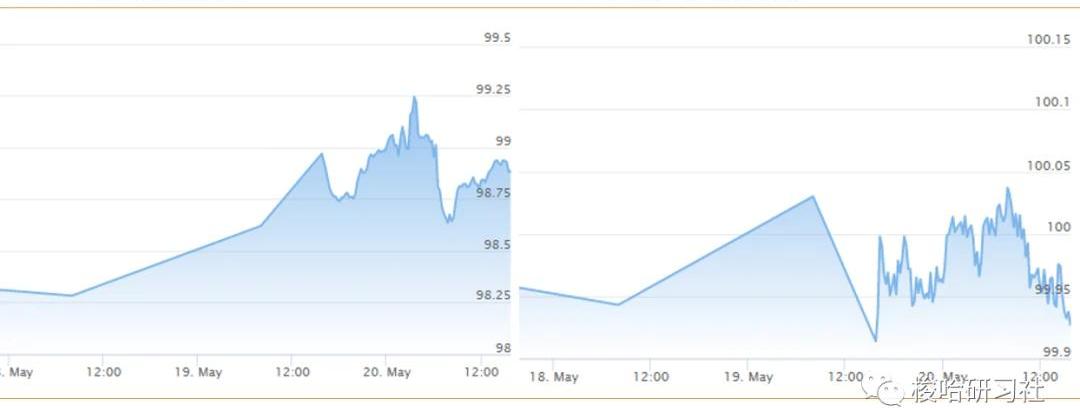The height and width of the screenshot is (408, 1080).
Task: Click the 100.1 y-axis label
Action: (x=1053, y=102)
